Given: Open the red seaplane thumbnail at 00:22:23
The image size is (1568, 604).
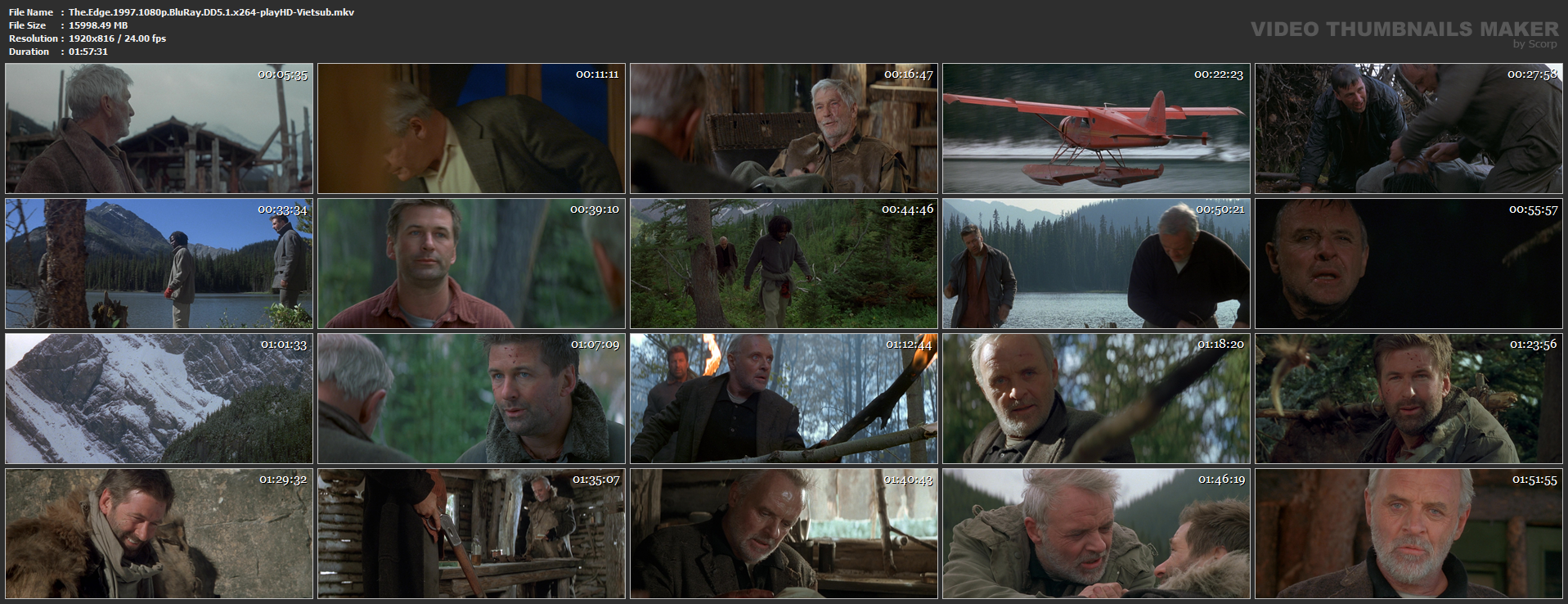Looking at the screenshot, I should (x=1096, y=128).
